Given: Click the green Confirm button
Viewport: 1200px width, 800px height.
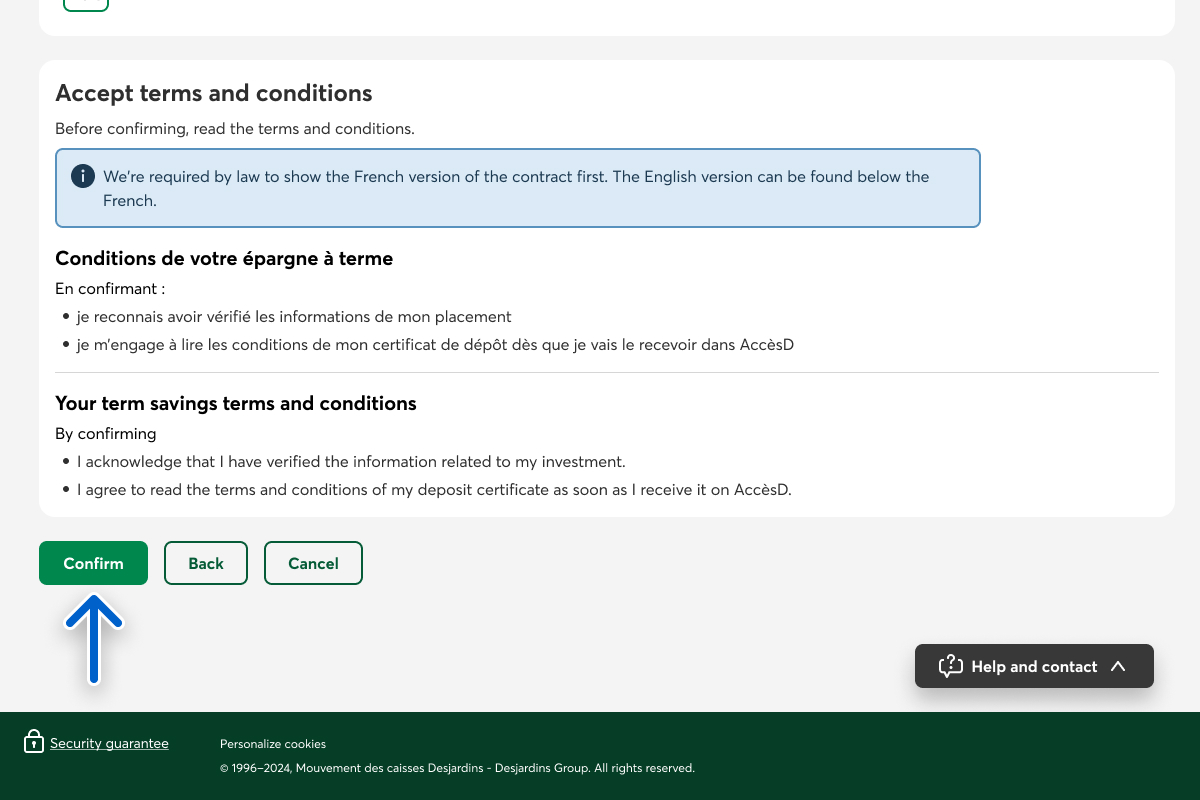Looking at the screenshot, I should (x=93, y=563).
